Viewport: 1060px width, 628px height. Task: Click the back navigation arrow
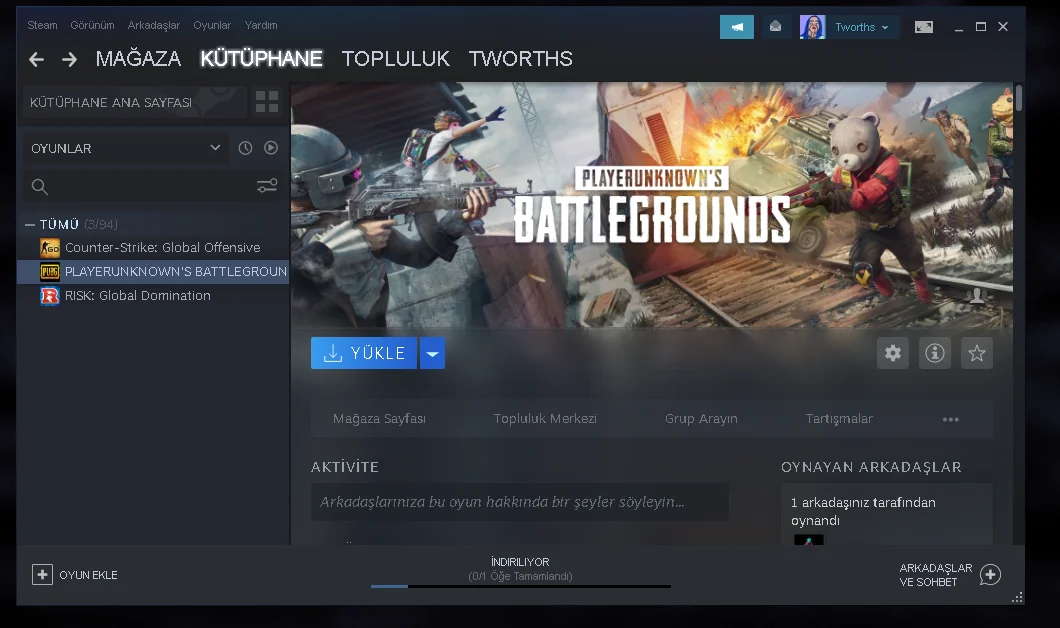click(37, 59)
